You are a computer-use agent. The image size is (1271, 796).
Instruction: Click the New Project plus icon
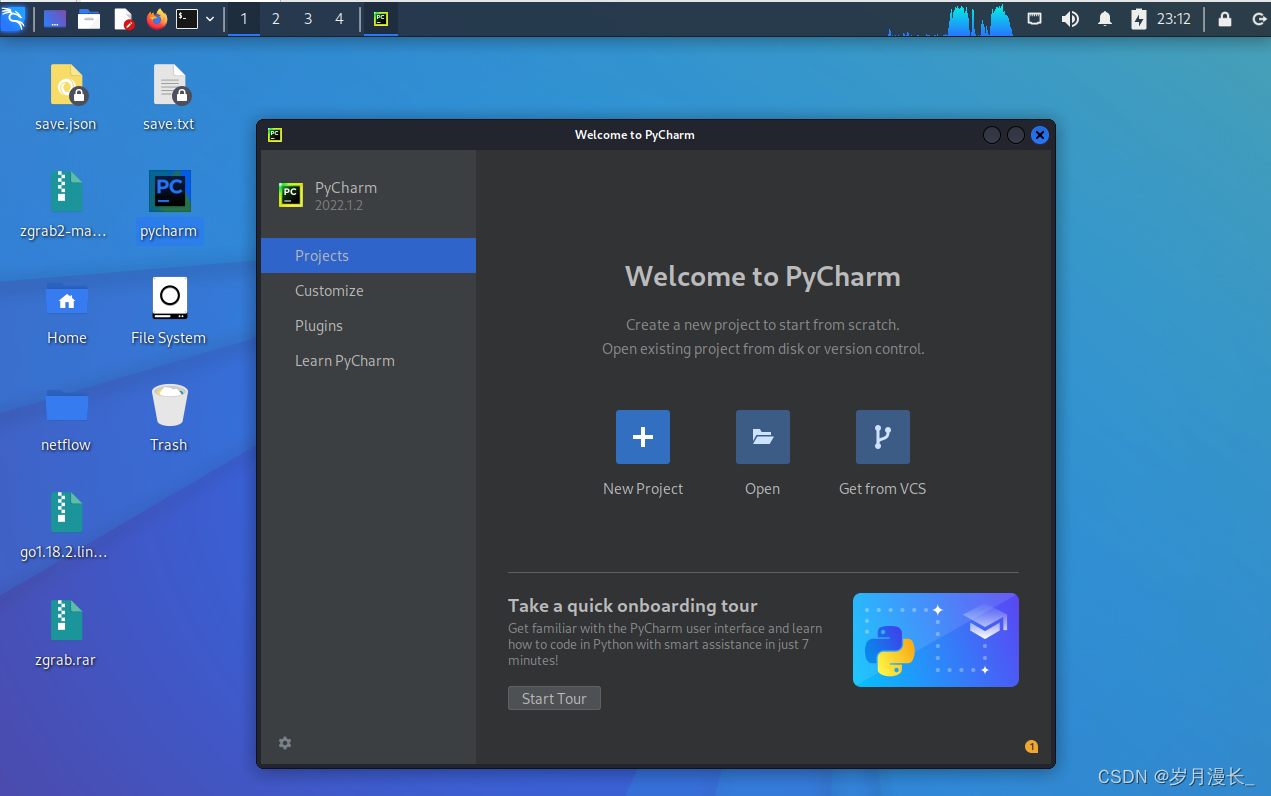coord(643,437)
